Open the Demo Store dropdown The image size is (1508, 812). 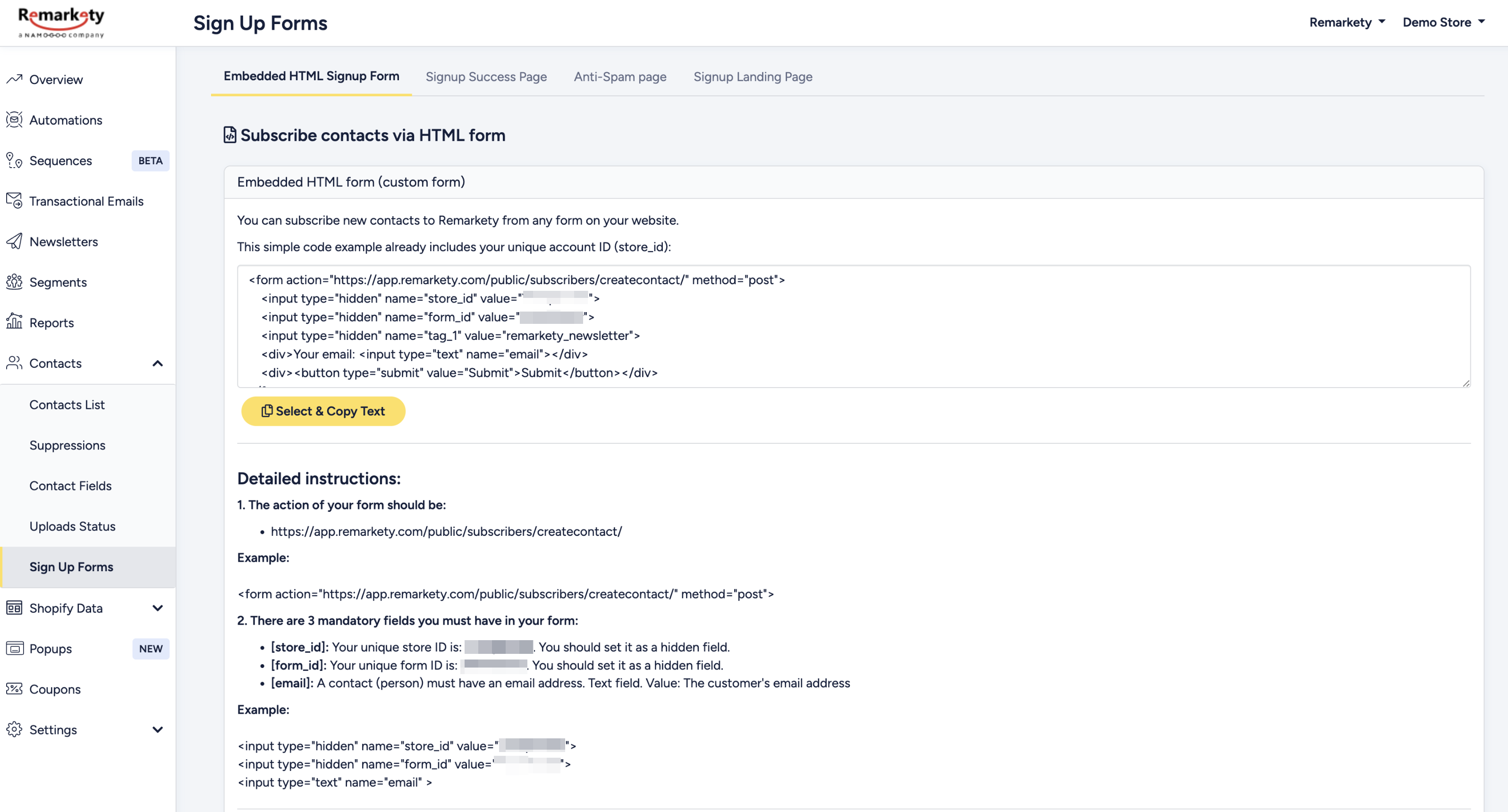(1444, 22)
